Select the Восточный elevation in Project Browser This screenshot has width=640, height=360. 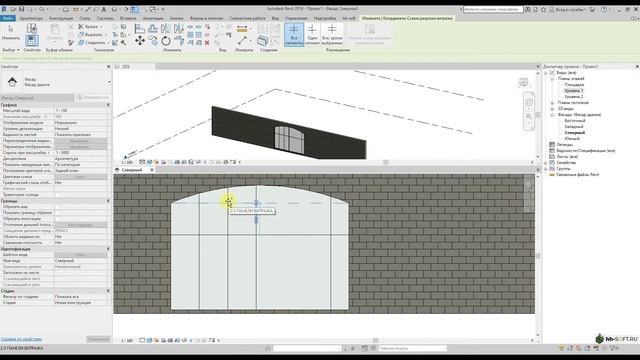[x=575, y=121]
